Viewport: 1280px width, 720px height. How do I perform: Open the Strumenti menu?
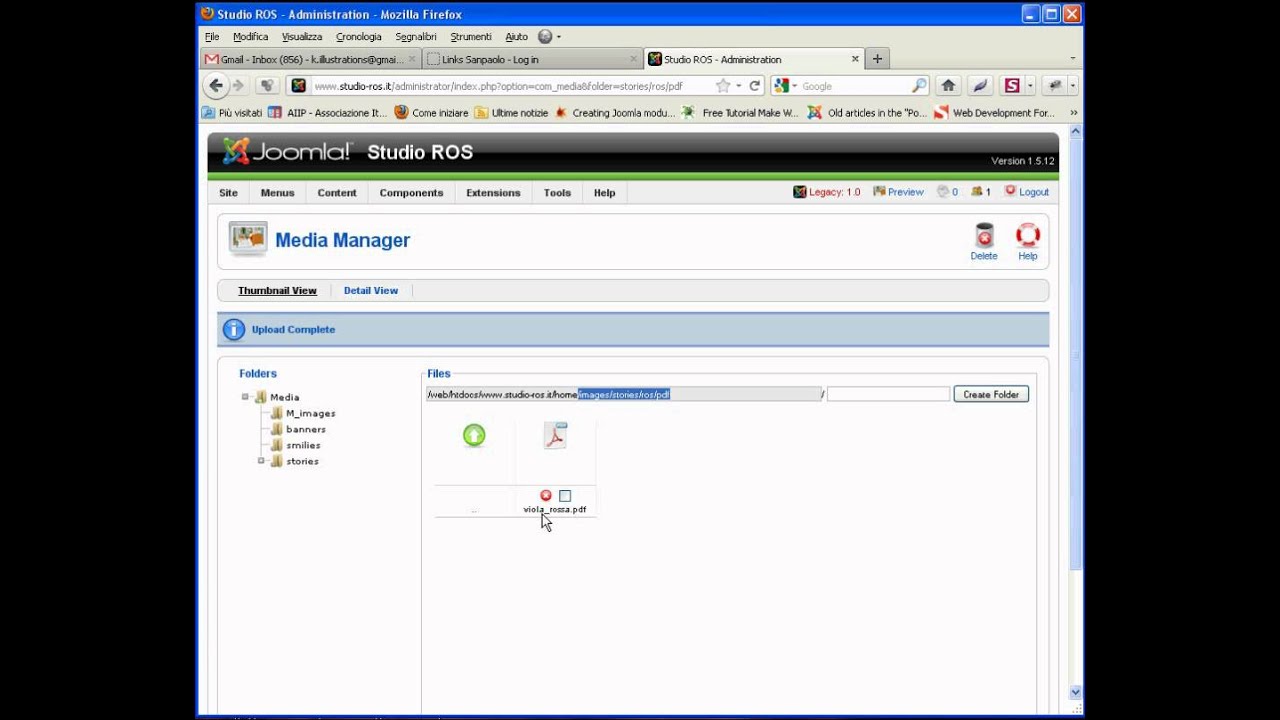click(471, 37)
